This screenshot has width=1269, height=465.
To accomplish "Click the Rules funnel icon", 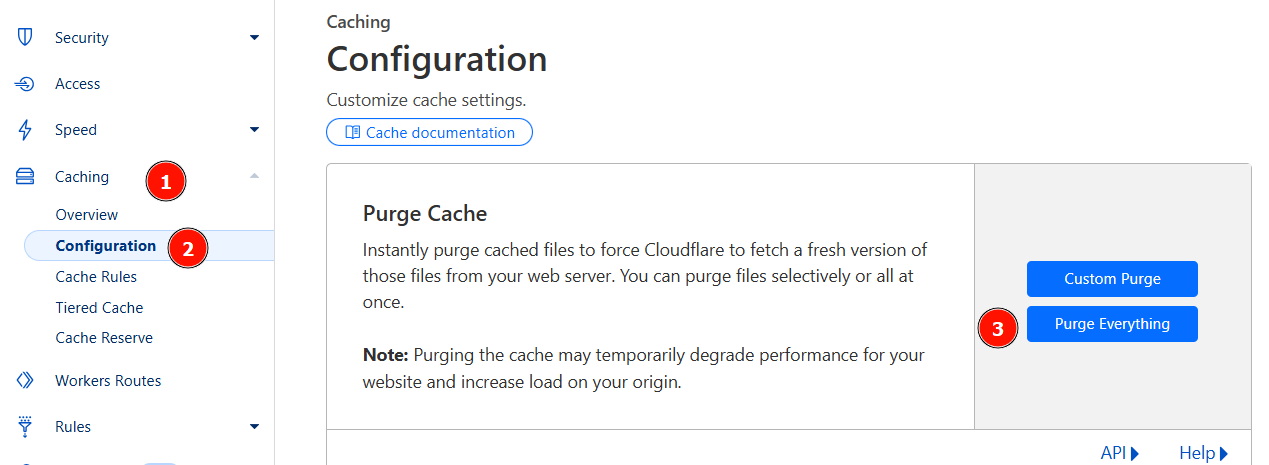I will tap(25, 427).
